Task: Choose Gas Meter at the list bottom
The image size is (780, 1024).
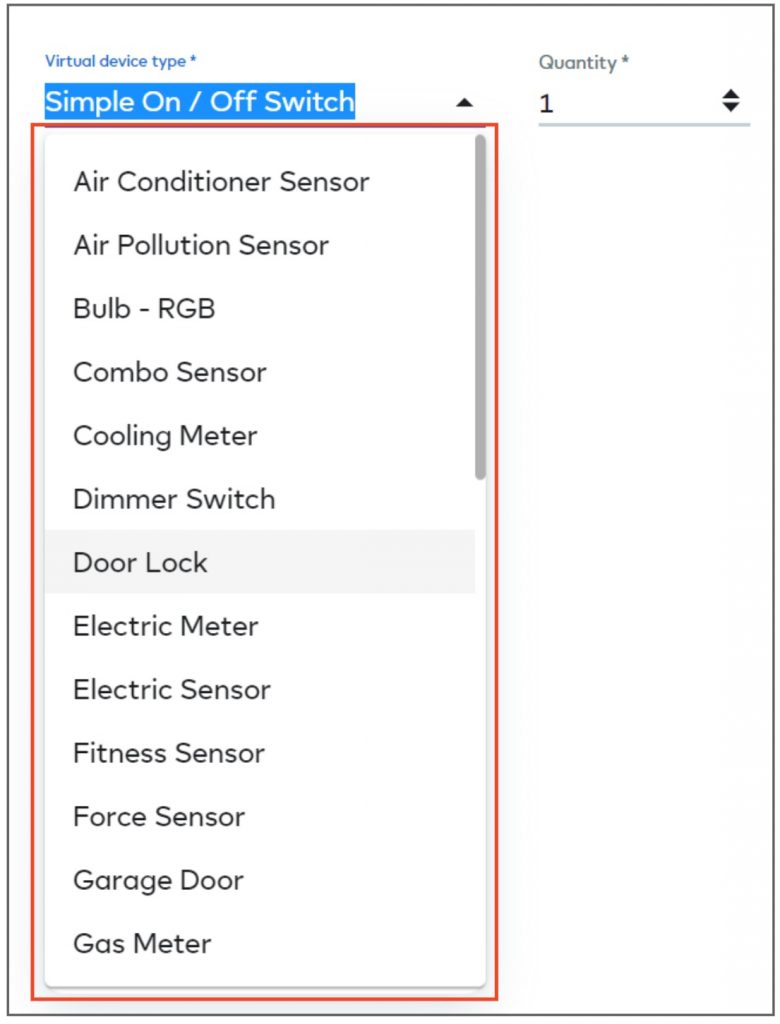Action: point(141,943)
